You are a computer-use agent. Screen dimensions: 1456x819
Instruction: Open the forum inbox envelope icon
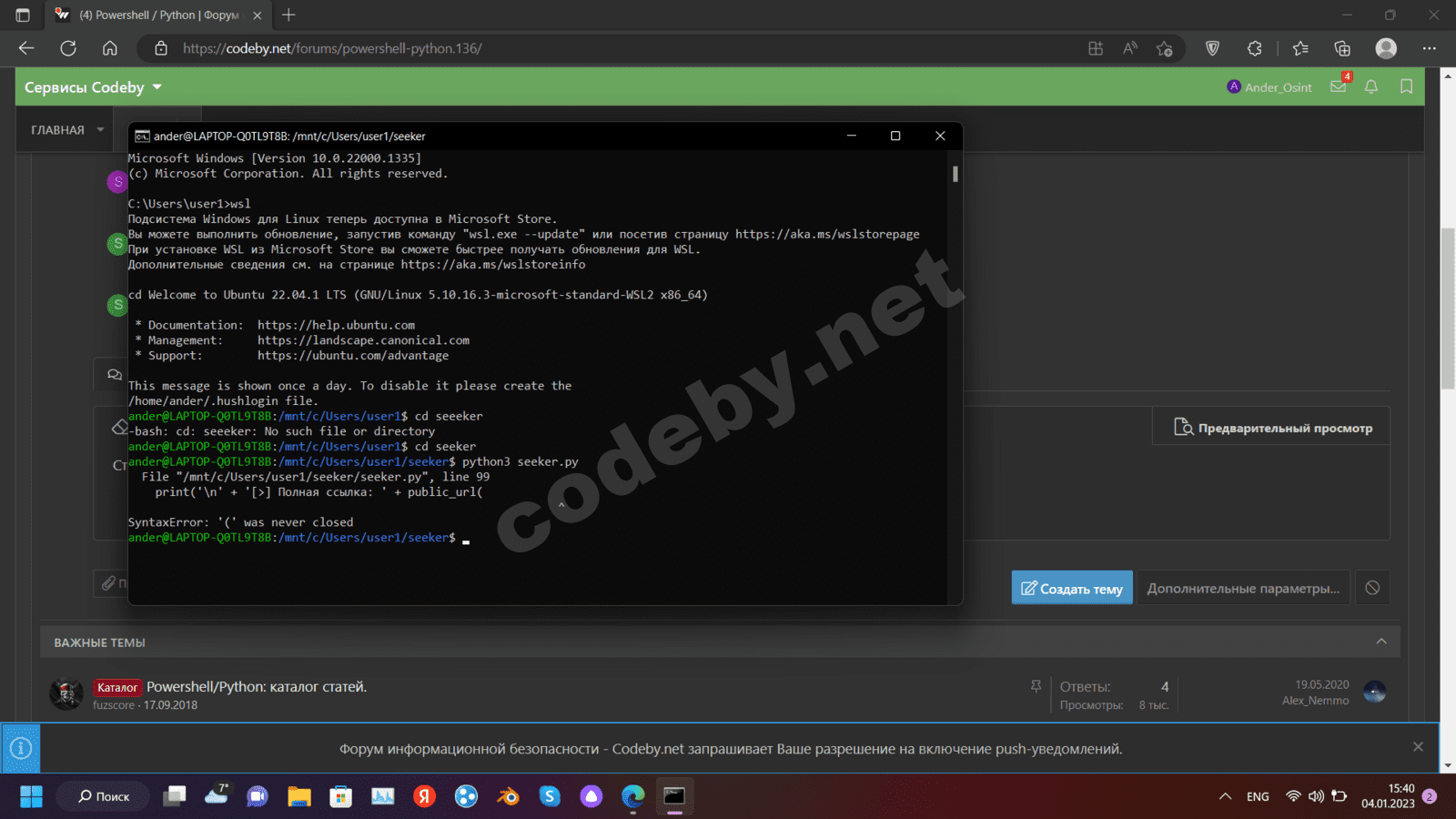(x=1338, y=87)
